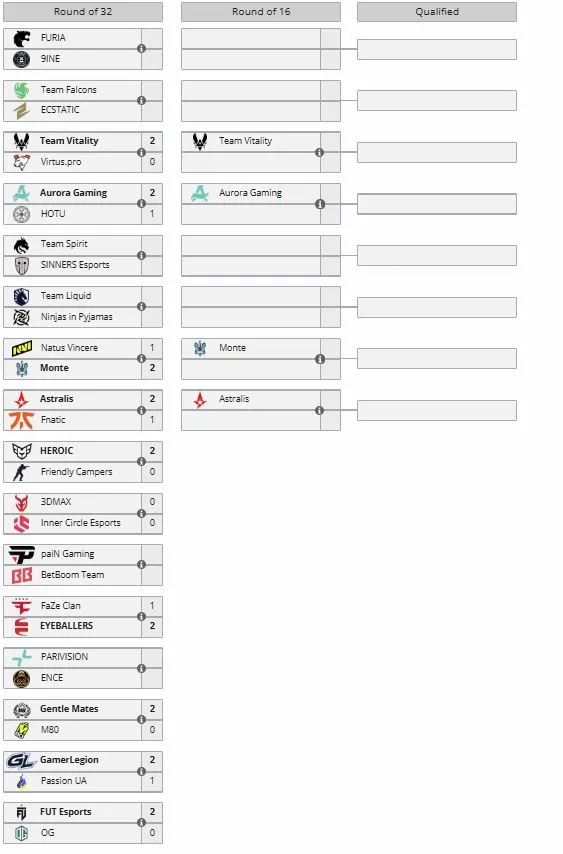Click the Team Falcons green logo
Viewport: 563px width, 854px height.
(x=21, y=90)
